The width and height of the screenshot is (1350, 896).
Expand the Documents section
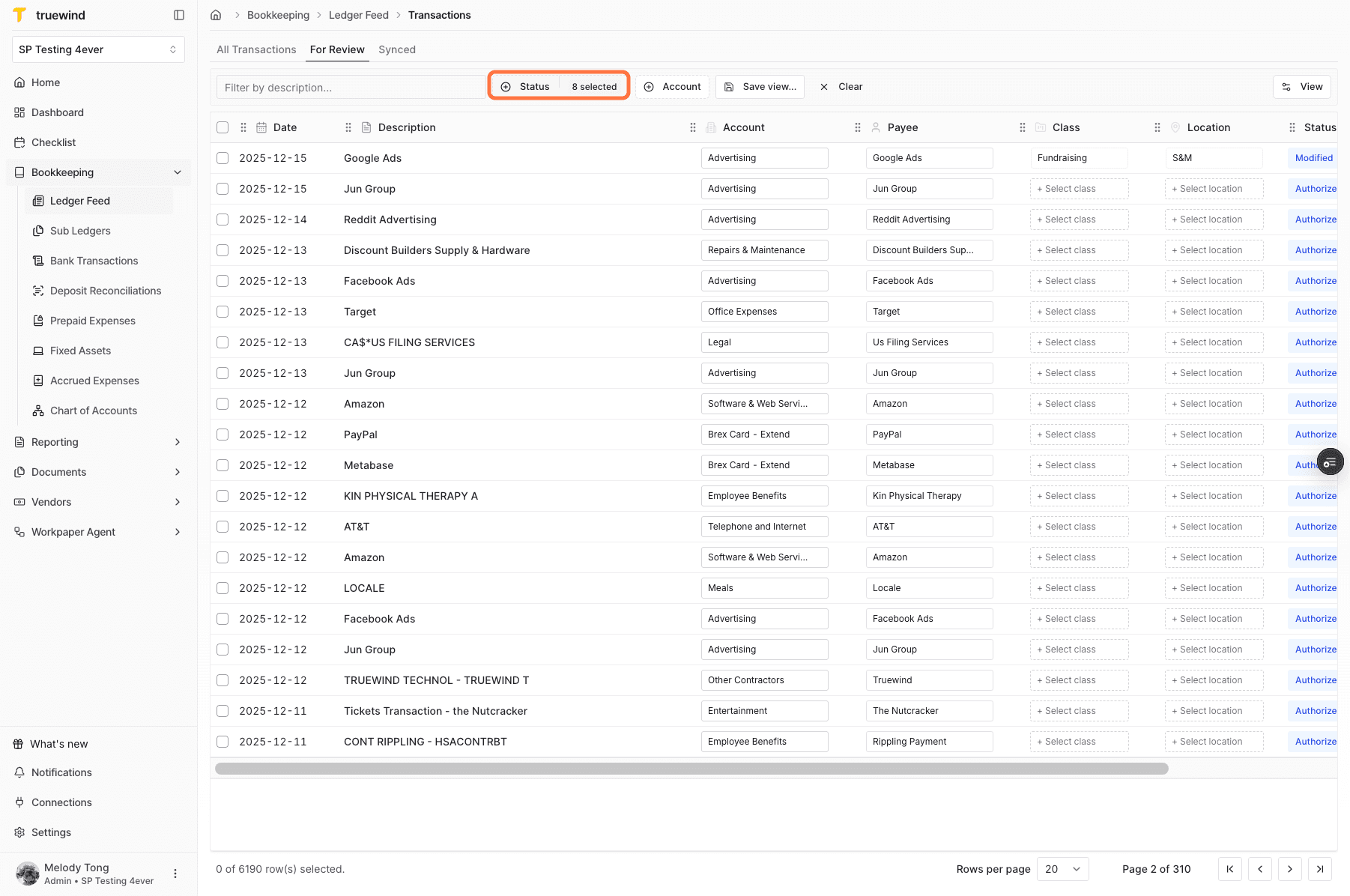98,472
